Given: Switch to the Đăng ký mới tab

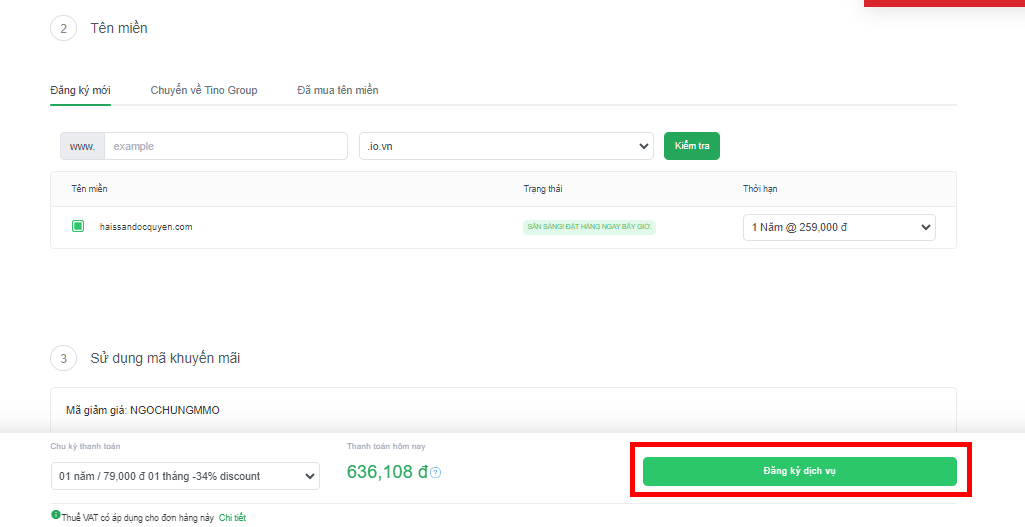Looking at the screenshot, I should [x=80, y=90].
